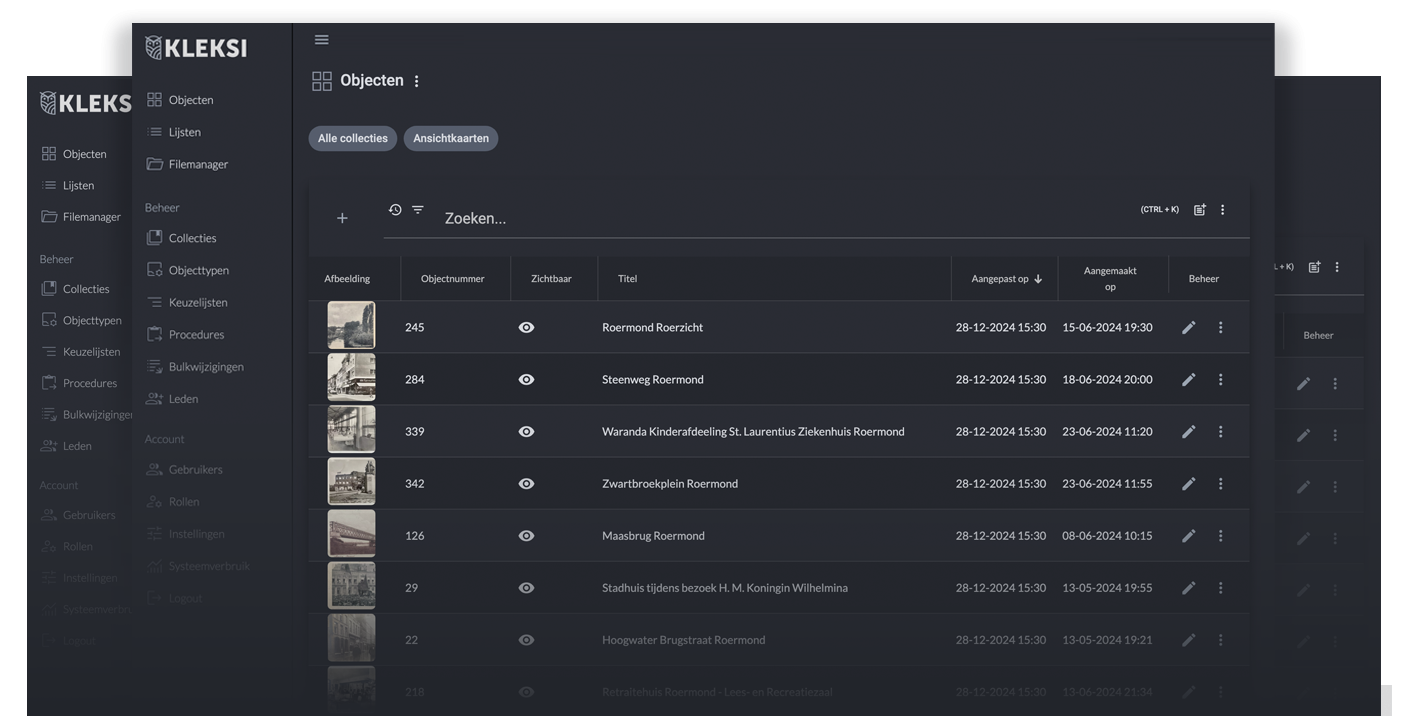Toggle visibility eye for Zwartbroekplein Roermond
This screenshot has height=716, width=1411.
click(526, 484)
